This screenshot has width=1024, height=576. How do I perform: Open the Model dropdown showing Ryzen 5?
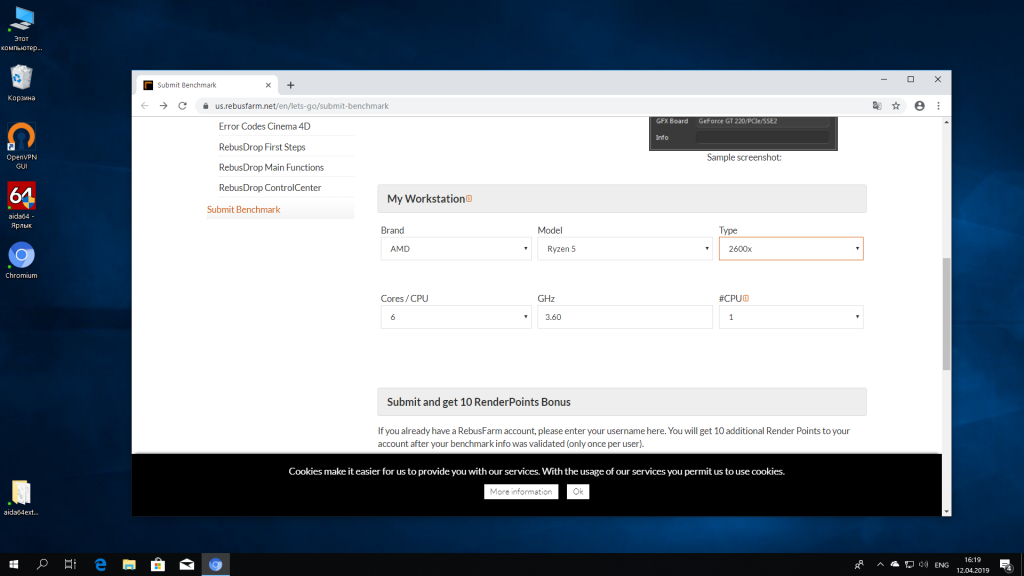[624, 248]
